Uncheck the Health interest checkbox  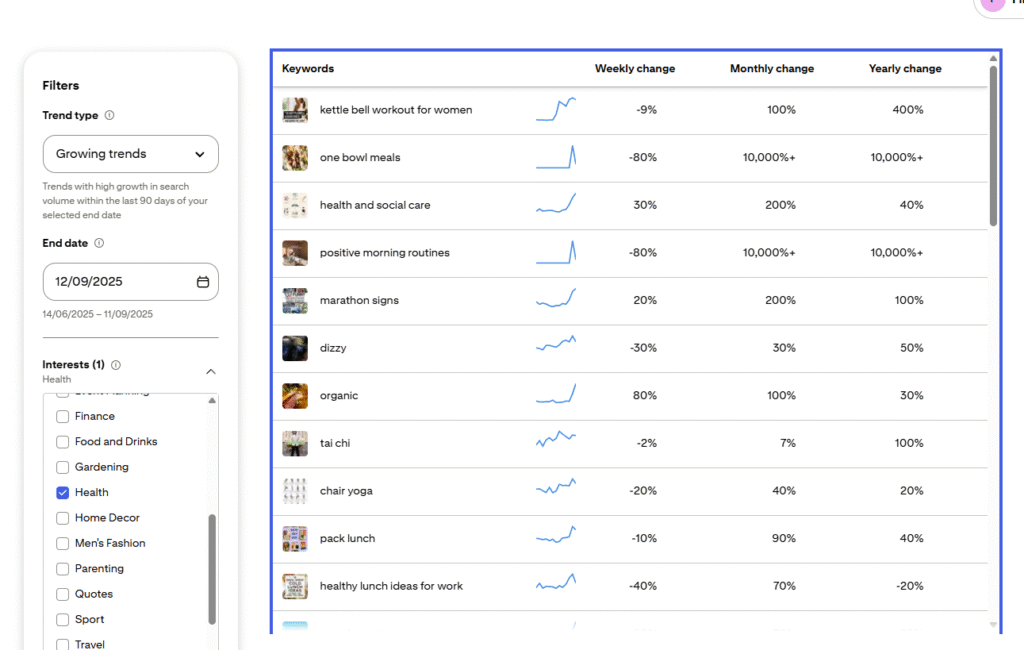coord(63,493)
